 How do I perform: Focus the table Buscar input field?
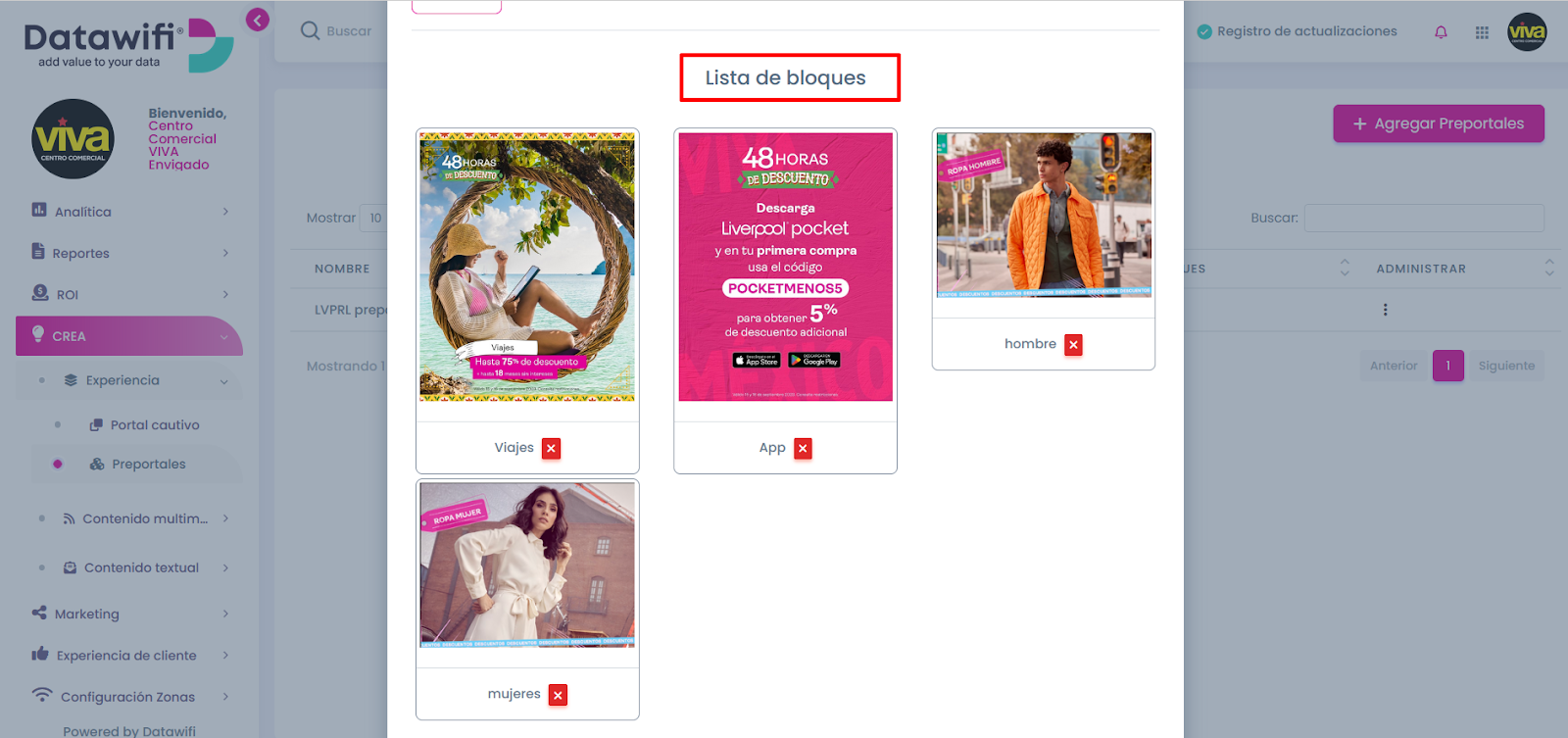1424,218
